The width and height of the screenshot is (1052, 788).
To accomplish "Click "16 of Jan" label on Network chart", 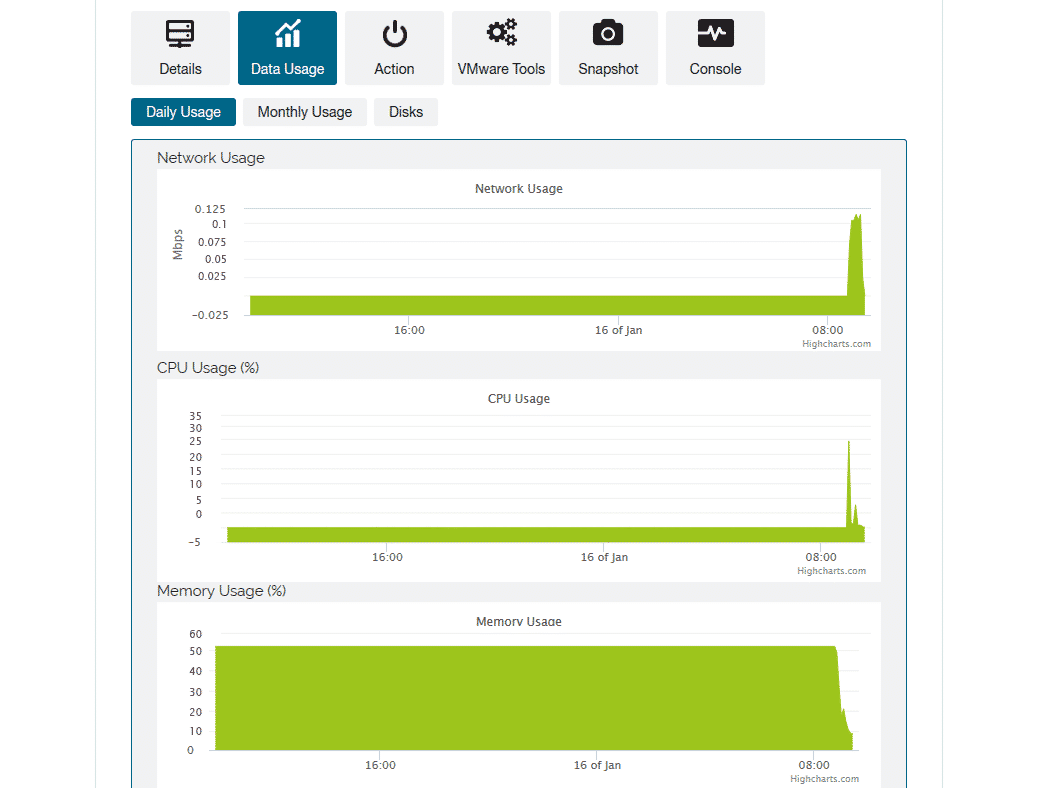I will [618, 330].
